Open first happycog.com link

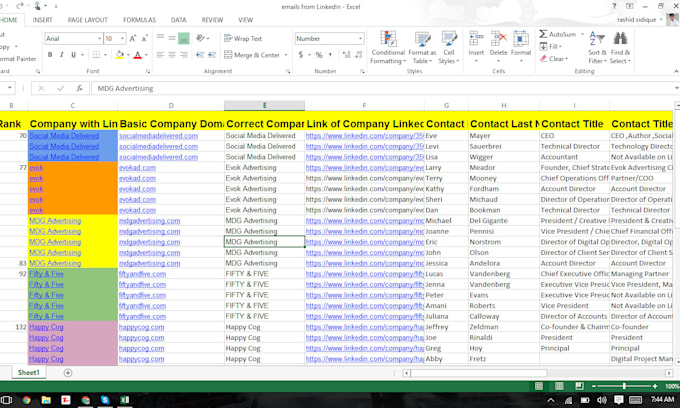pyautogui.click(x=142, y=327)
